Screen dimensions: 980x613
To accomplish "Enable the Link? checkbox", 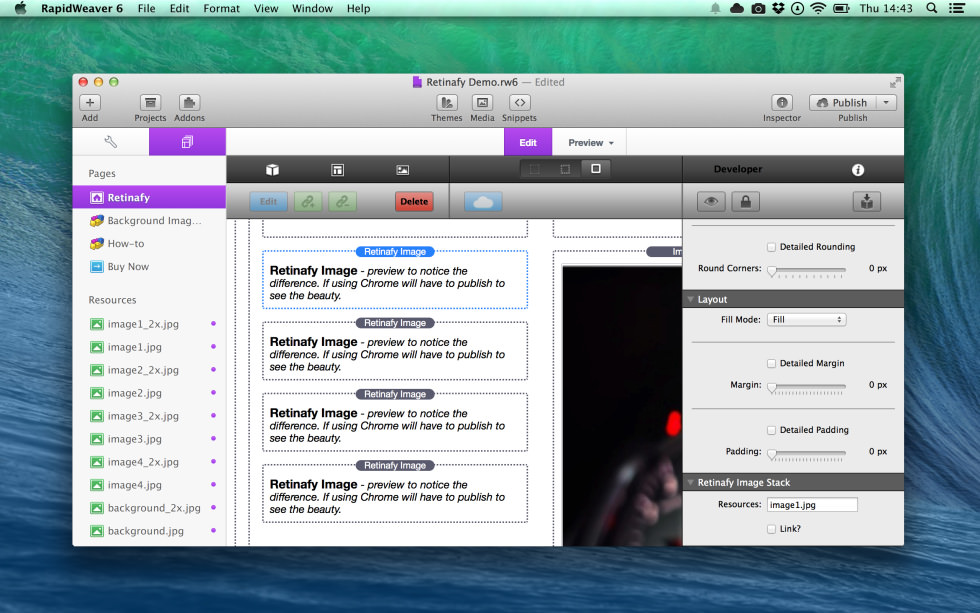I will point(771,529).
